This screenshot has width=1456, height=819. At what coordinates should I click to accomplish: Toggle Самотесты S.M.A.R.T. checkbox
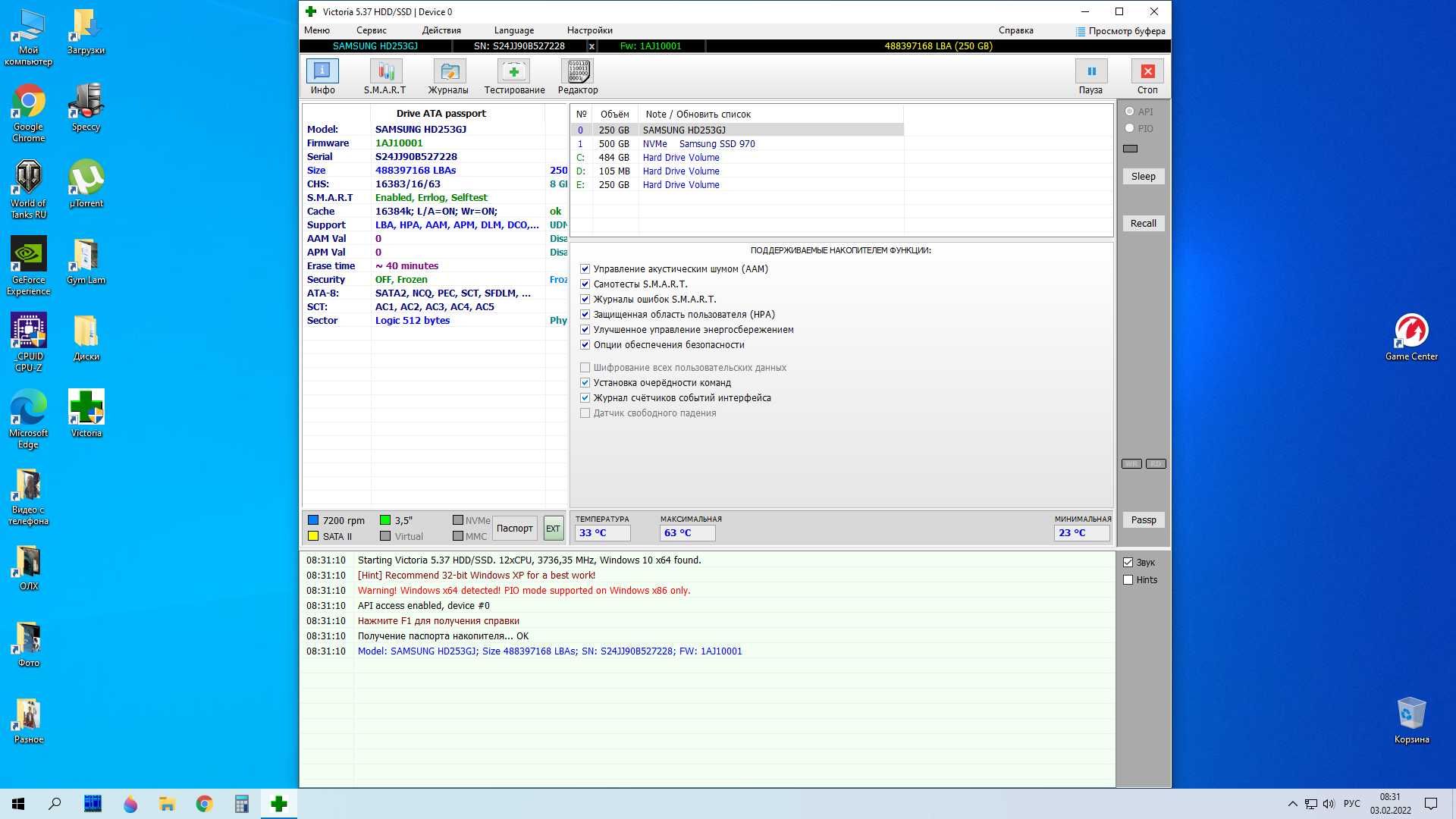pyautogui.click(x=585, y=284)
